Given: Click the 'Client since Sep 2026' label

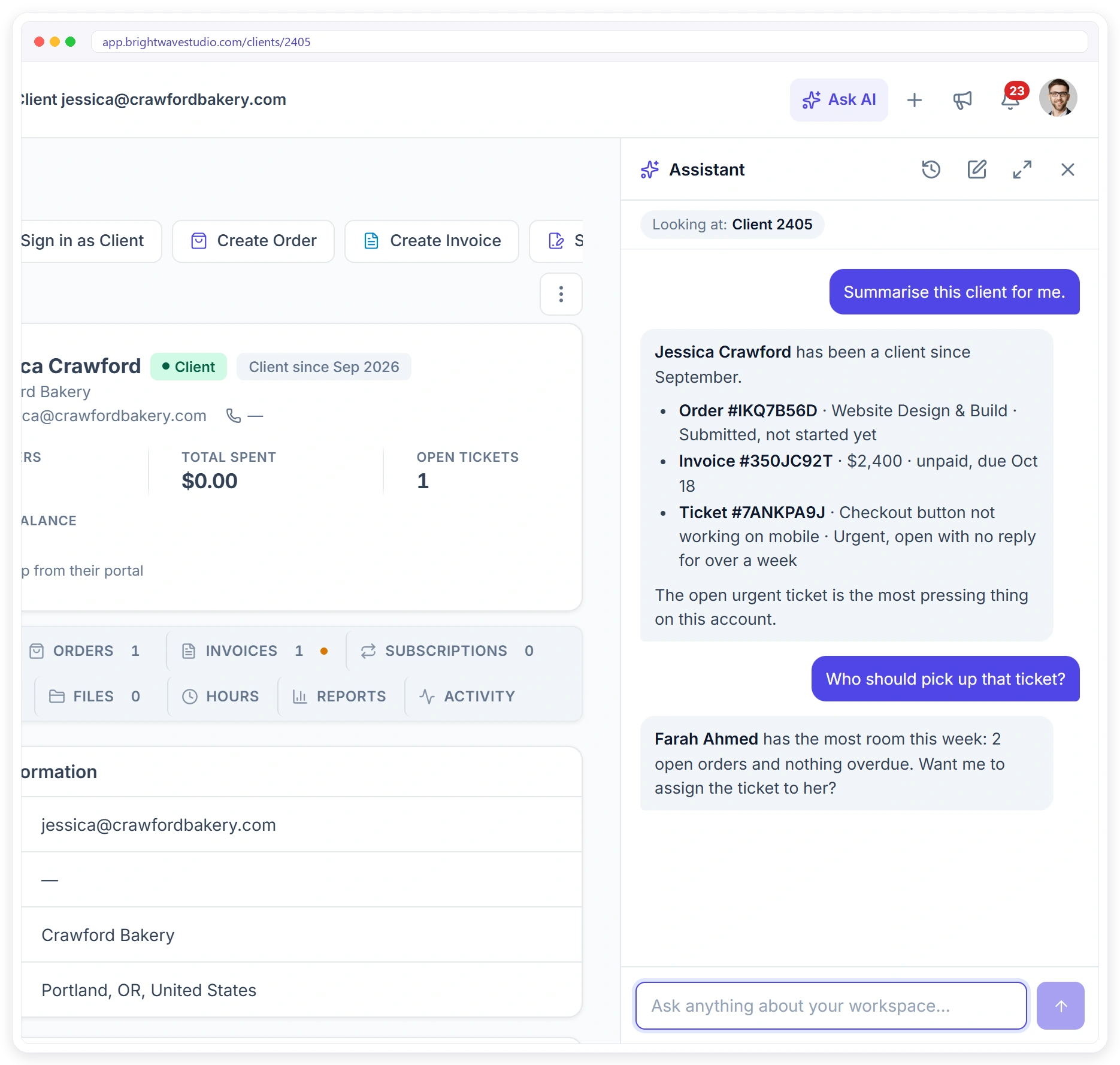Looking at the screenshot, I should (323, 367).
